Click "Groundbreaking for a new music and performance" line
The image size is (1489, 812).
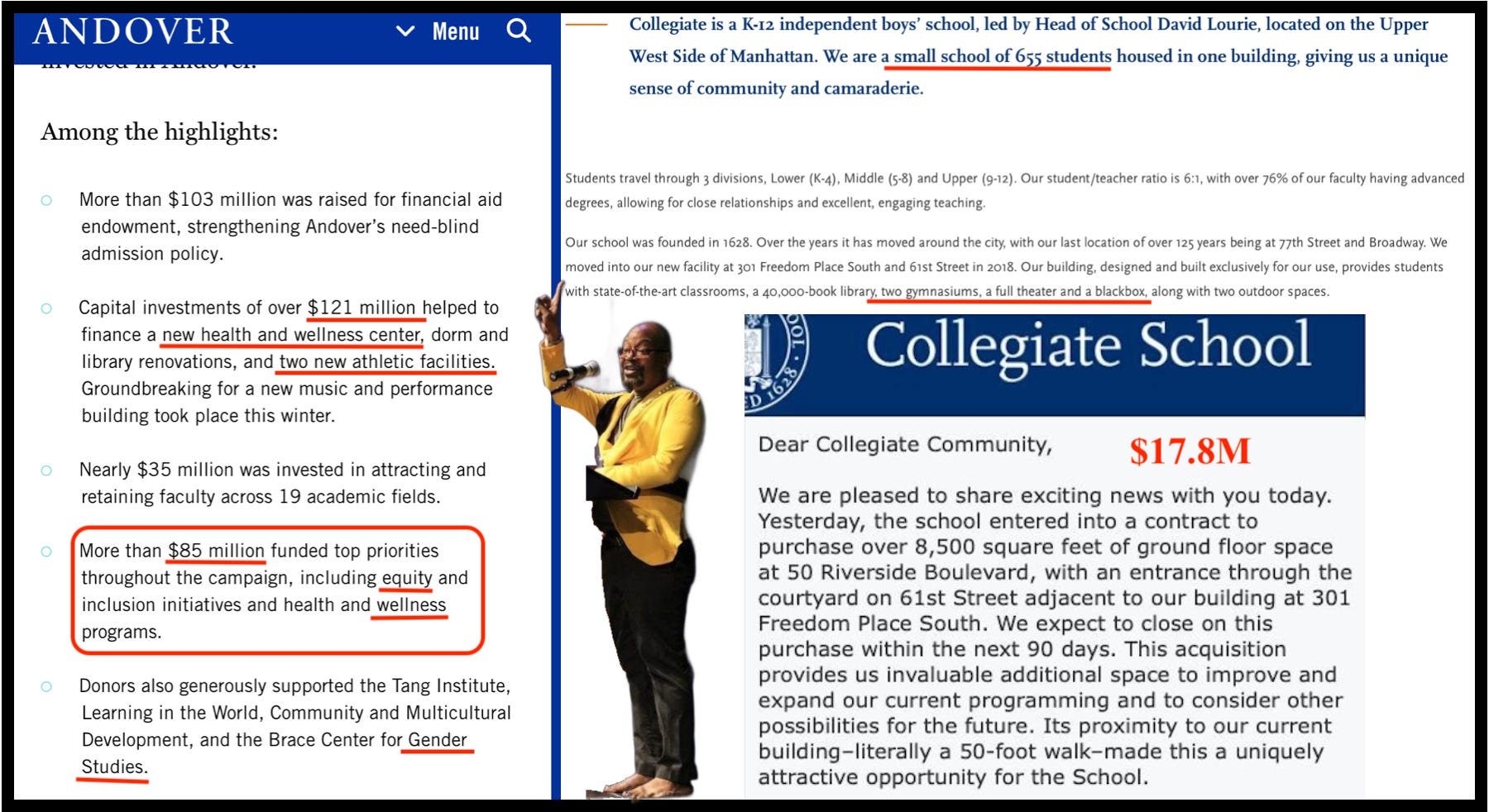(287, 389)
